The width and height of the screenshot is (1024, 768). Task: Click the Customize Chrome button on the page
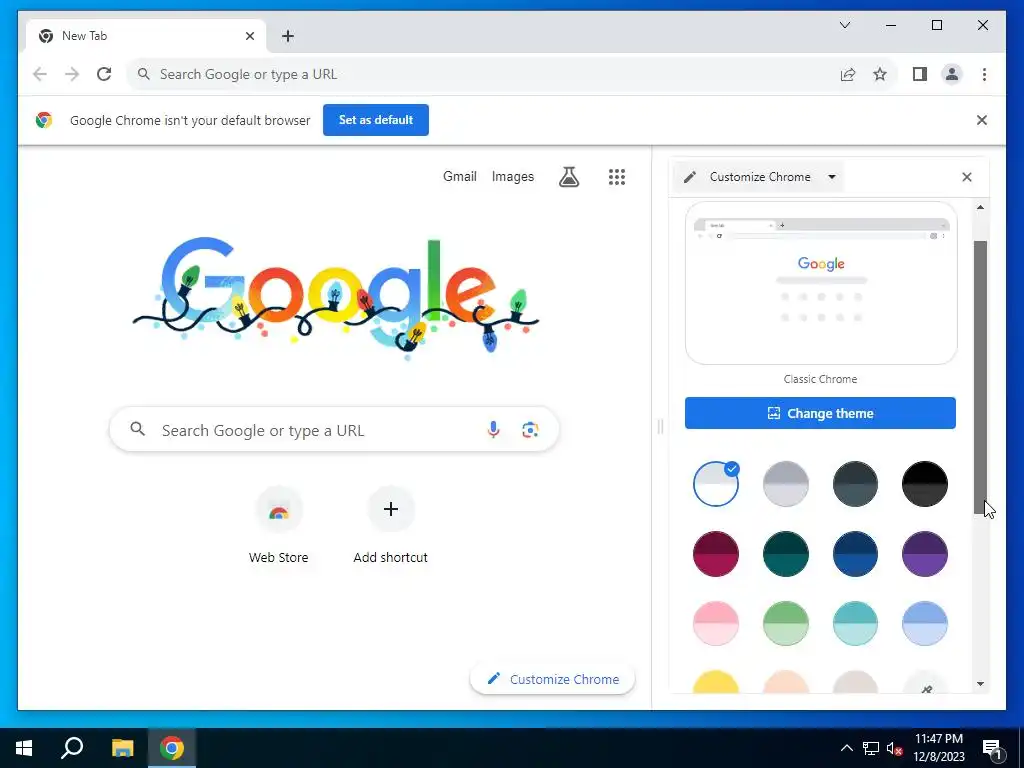coord(552,679)
